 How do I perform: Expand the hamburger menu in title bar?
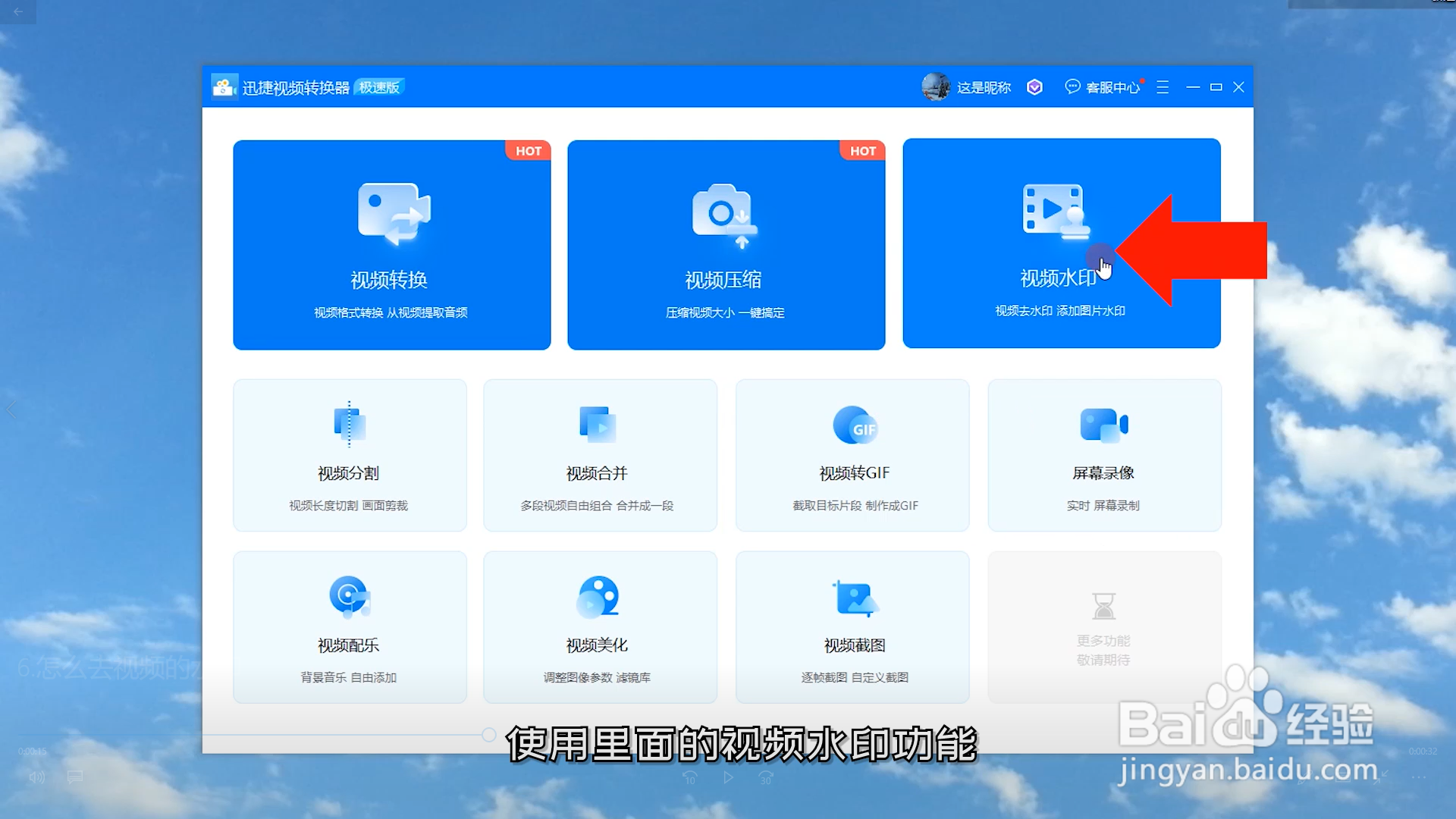coord(1162,87)
